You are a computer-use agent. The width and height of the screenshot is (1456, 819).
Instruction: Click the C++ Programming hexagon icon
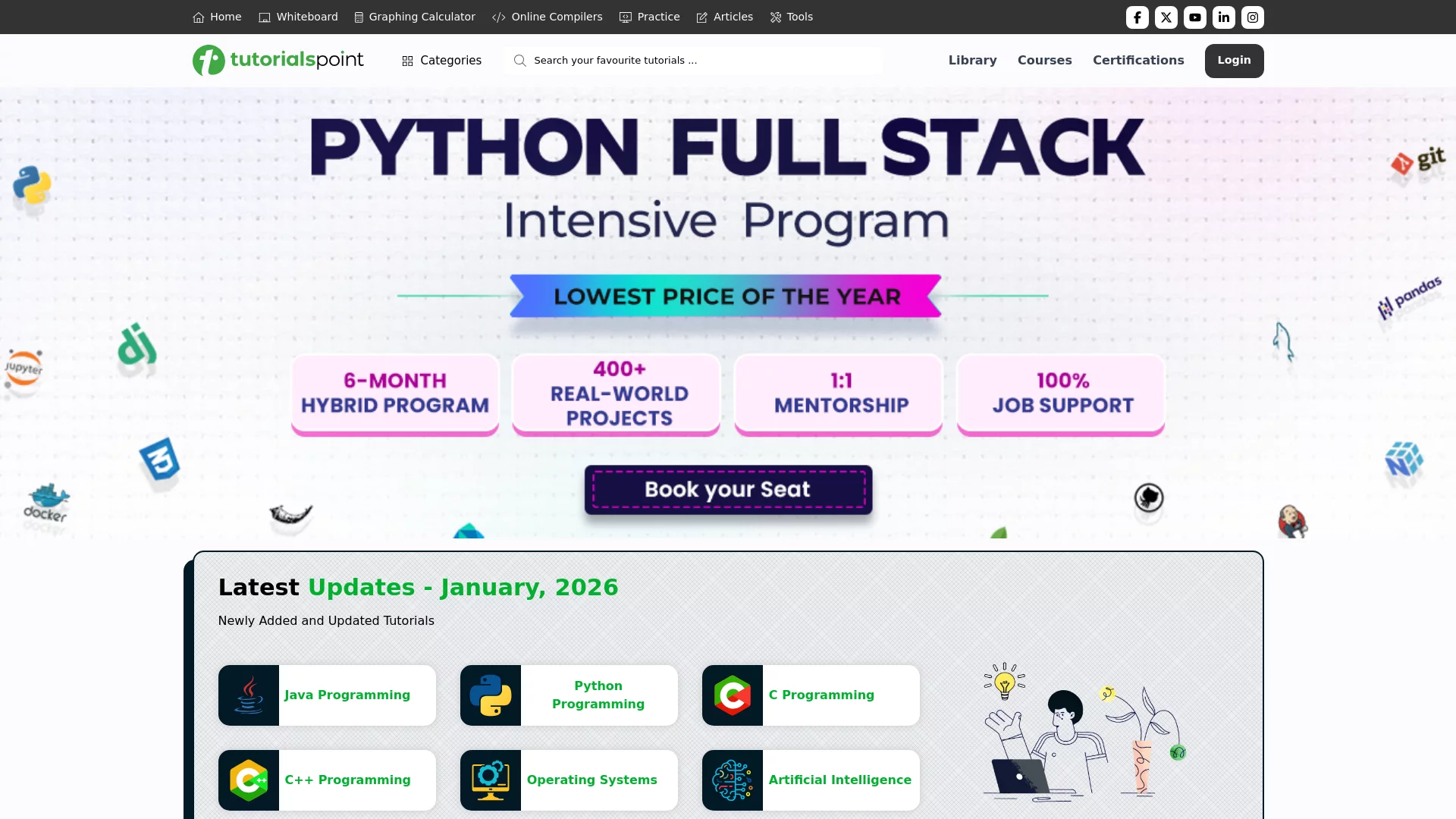[249, 780]
